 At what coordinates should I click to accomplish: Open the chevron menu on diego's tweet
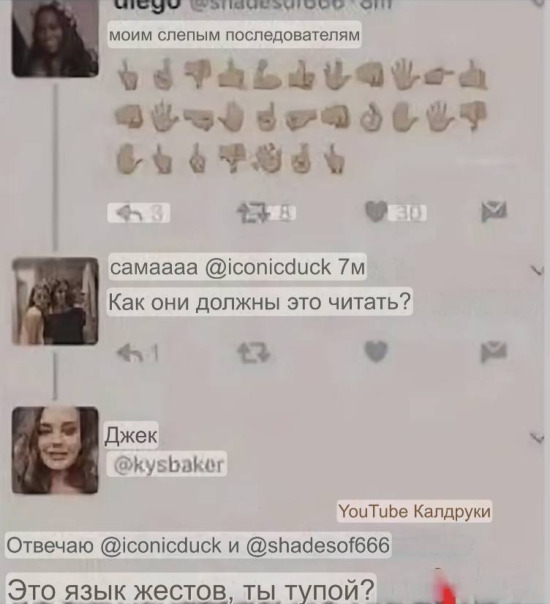pyautogui.click(x=539, y=2)
